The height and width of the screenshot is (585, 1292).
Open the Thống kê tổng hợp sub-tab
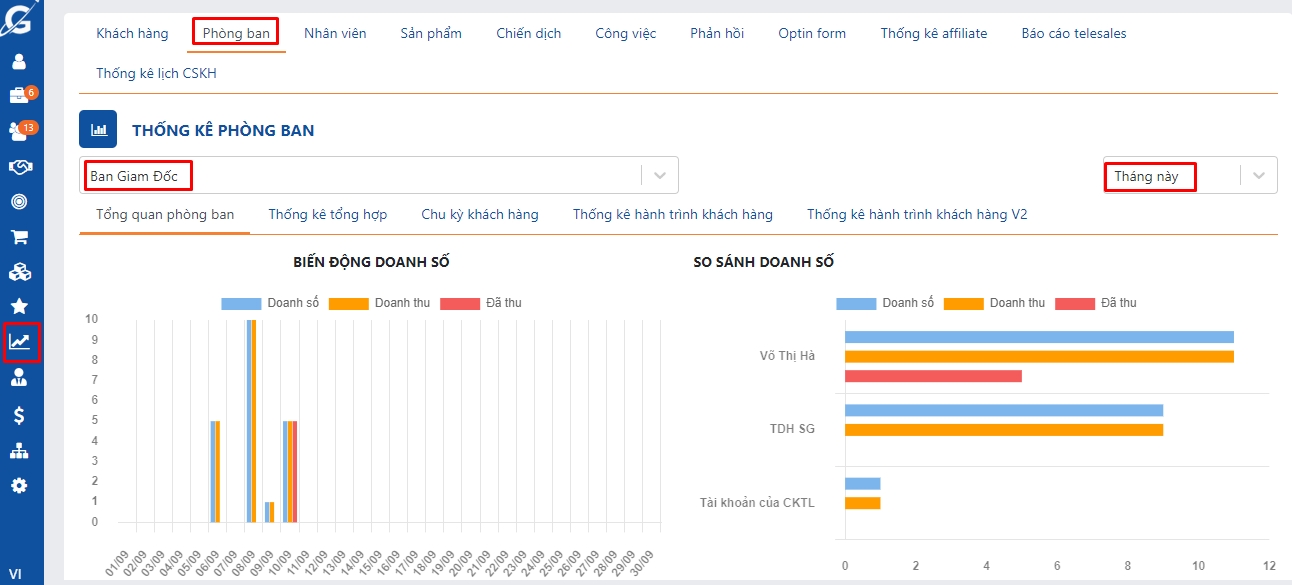327,214
